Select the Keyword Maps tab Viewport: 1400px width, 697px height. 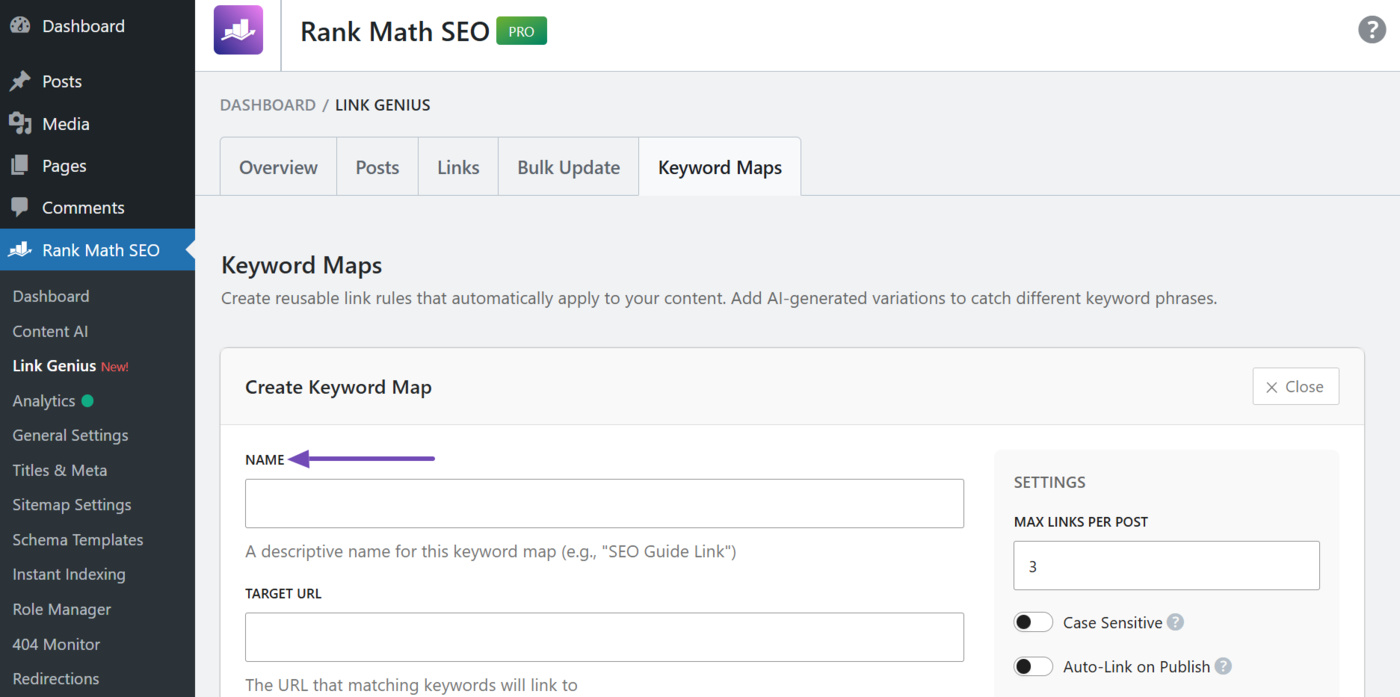[720, 167]
